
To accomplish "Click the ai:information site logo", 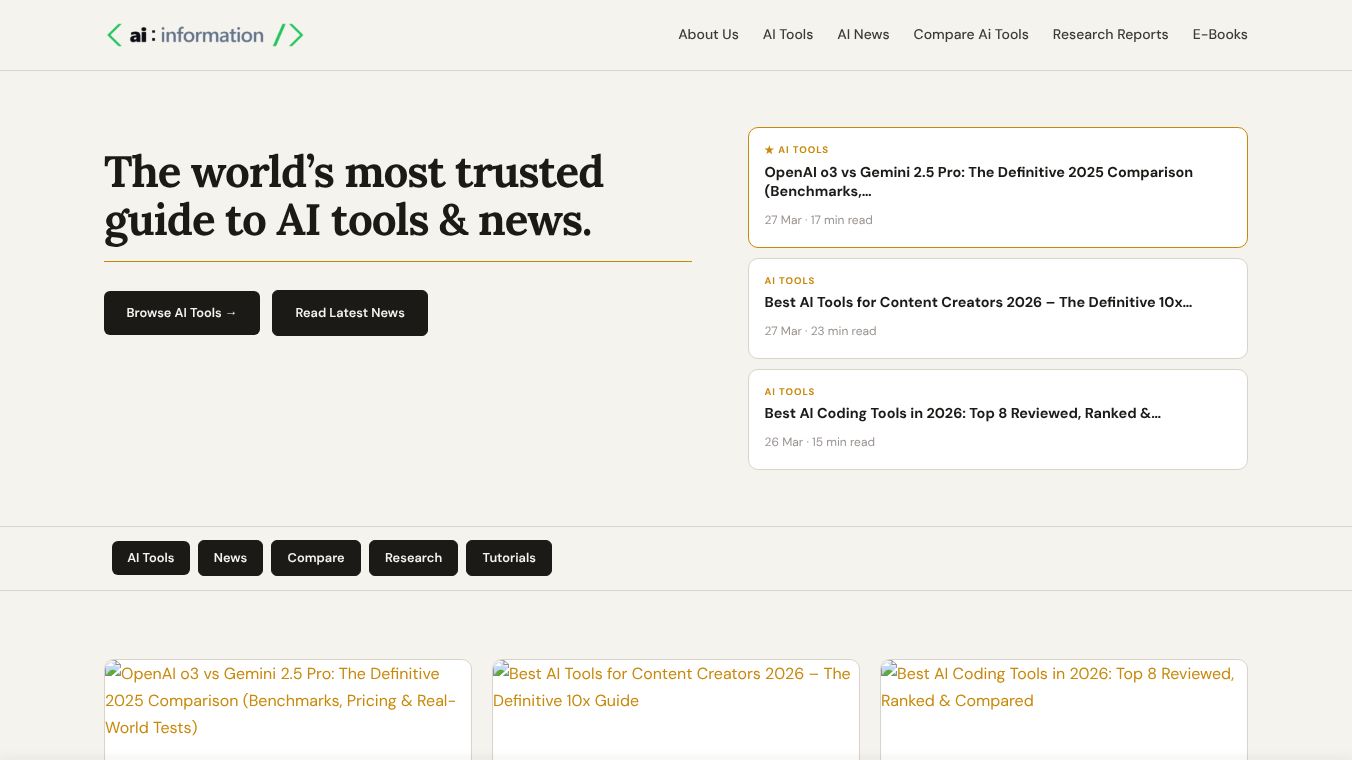I will [x=205, y=35].
